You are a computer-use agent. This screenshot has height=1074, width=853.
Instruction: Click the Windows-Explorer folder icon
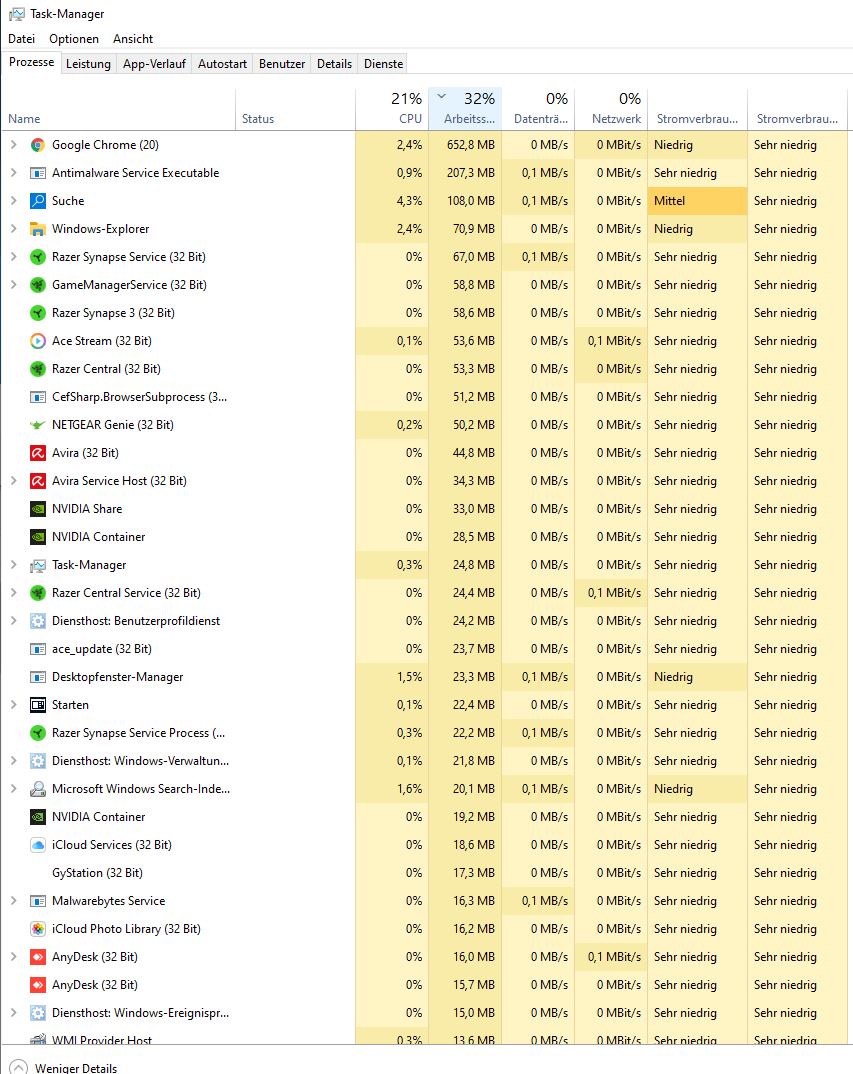38,229
